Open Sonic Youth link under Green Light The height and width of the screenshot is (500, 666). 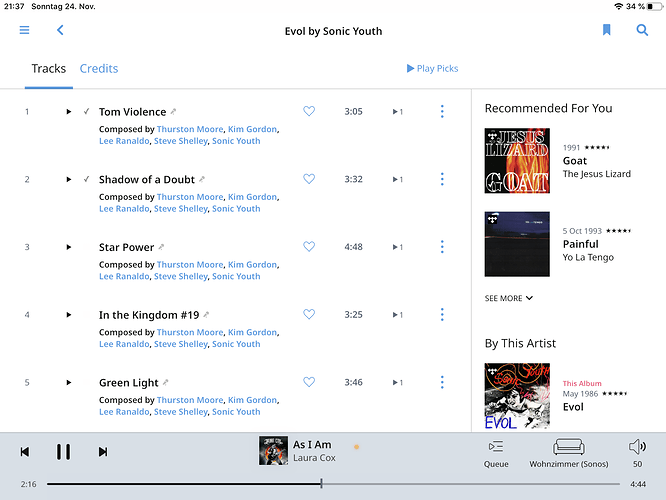(236, 412)
